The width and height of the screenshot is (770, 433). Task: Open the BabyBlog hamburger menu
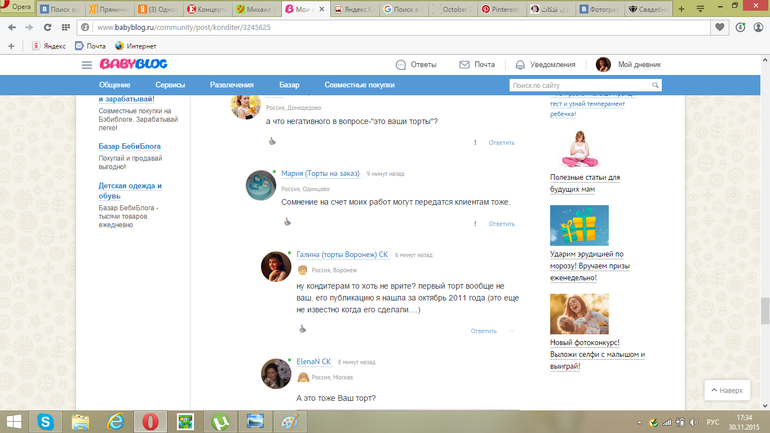(87, 64)
